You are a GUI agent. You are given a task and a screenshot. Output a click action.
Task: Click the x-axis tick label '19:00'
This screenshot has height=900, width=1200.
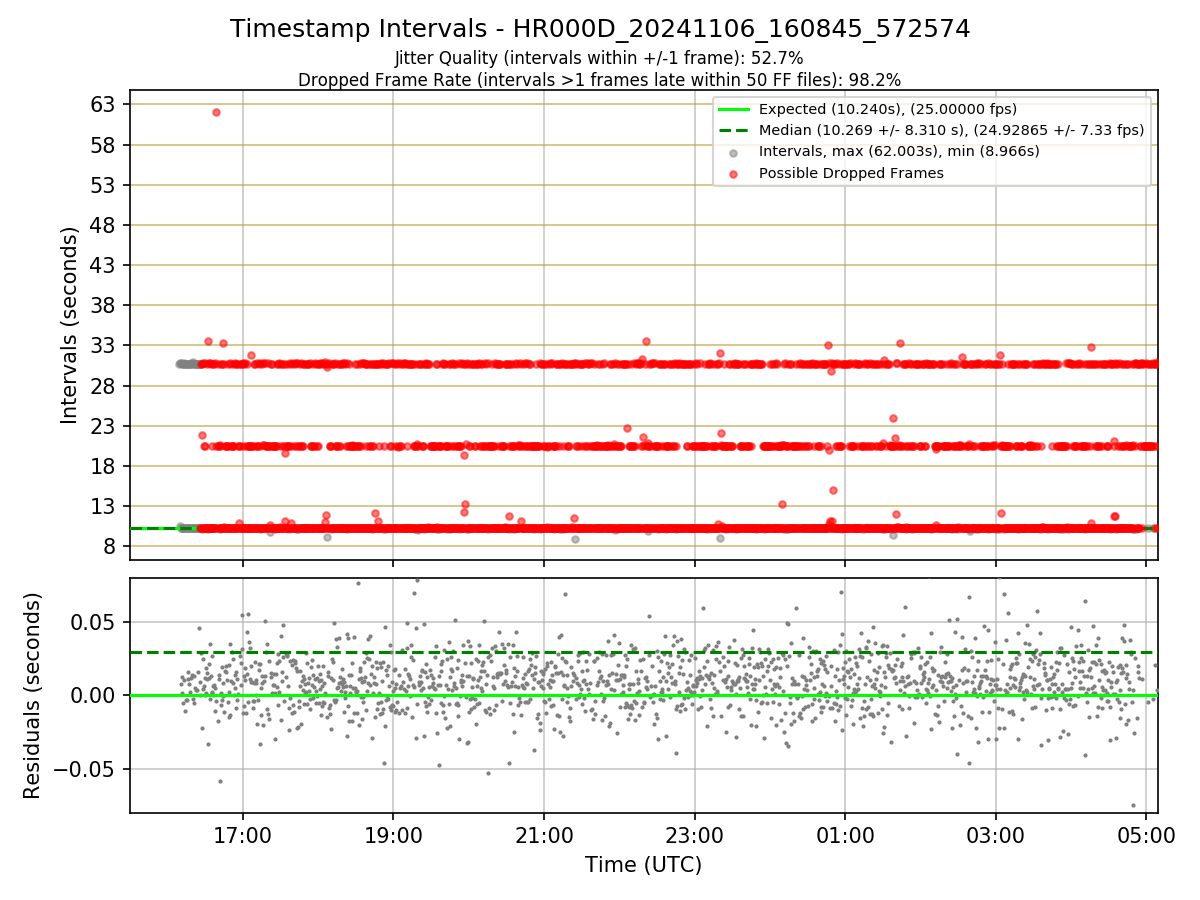pos(393,836)
